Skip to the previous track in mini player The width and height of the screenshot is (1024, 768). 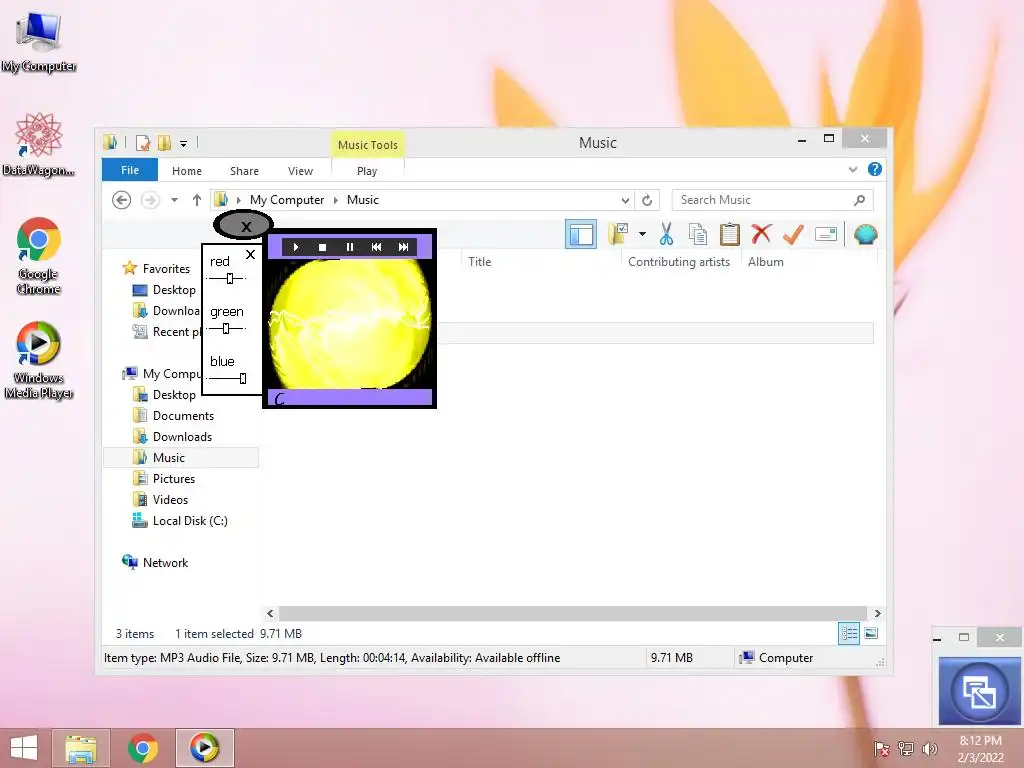376,247
